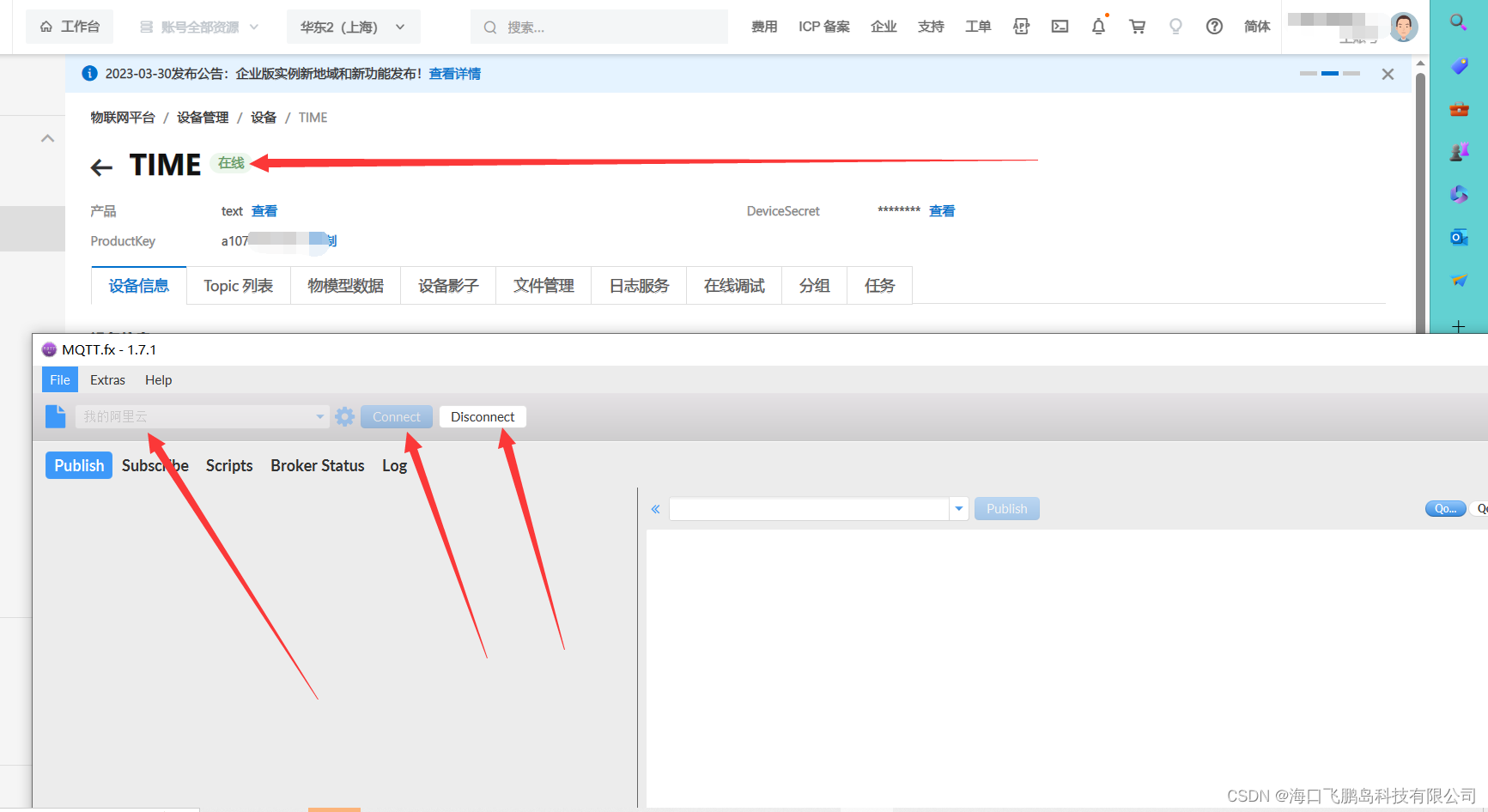
Task: Open the publish topic dropdown arrow
Action: point(959,509)
